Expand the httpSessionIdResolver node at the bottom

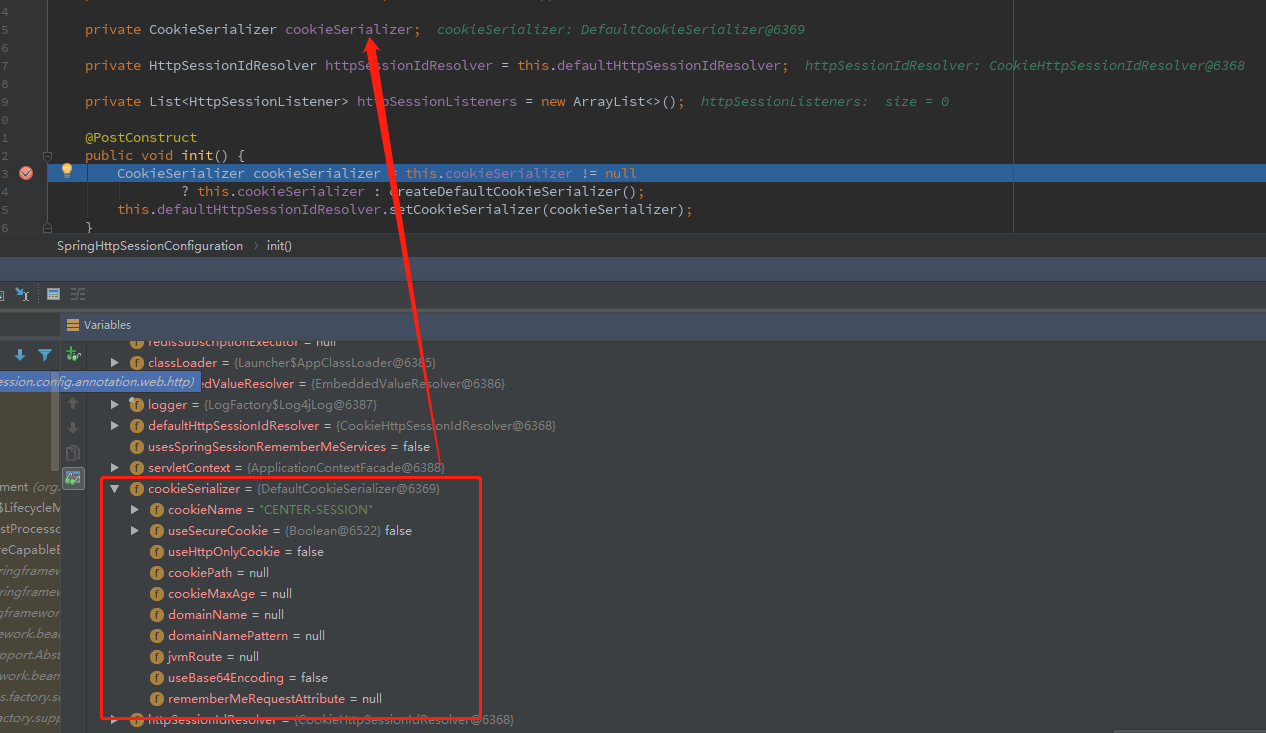(x=115, y=720)
